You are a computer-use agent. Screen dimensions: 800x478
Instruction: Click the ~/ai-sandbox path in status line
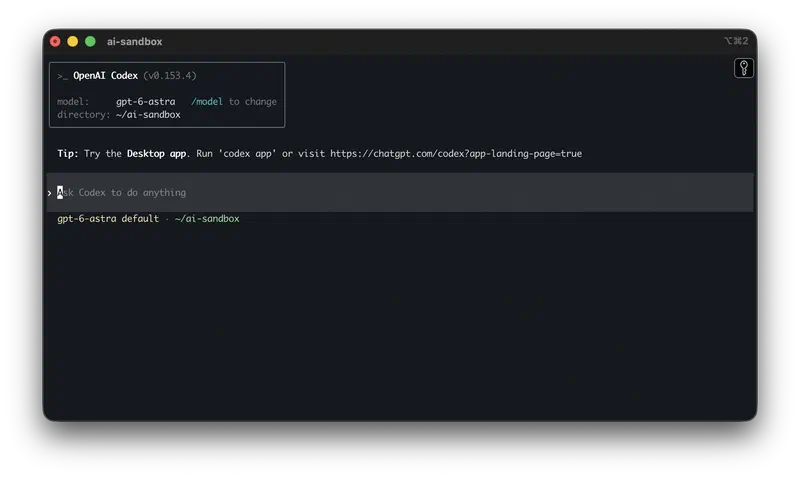tap(207, 218)
